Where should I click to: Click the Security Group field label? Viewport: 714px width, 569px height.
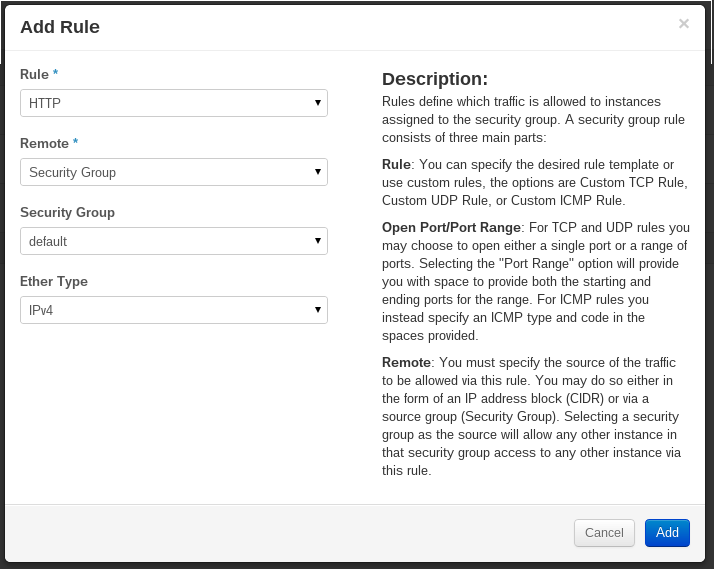pyautogui.click(x=67, y=213)
